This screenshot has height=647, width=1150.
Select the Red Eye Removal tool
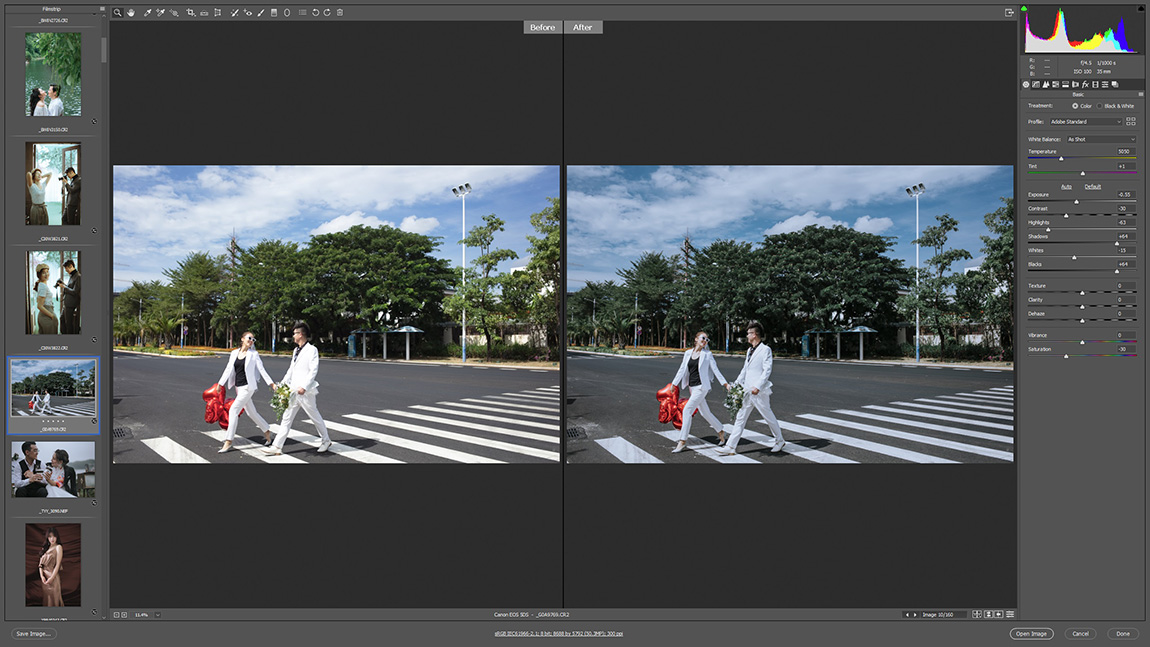click(248, 12)
